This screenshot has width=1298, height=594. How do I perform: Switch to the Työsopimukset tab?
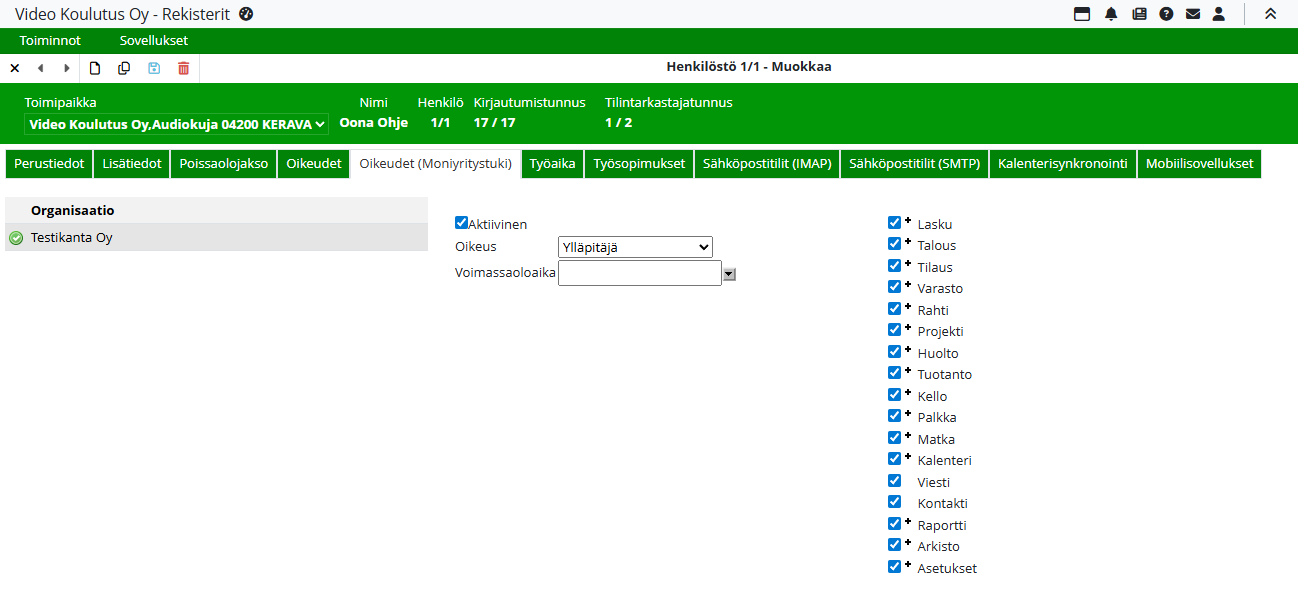coord(639,164)
